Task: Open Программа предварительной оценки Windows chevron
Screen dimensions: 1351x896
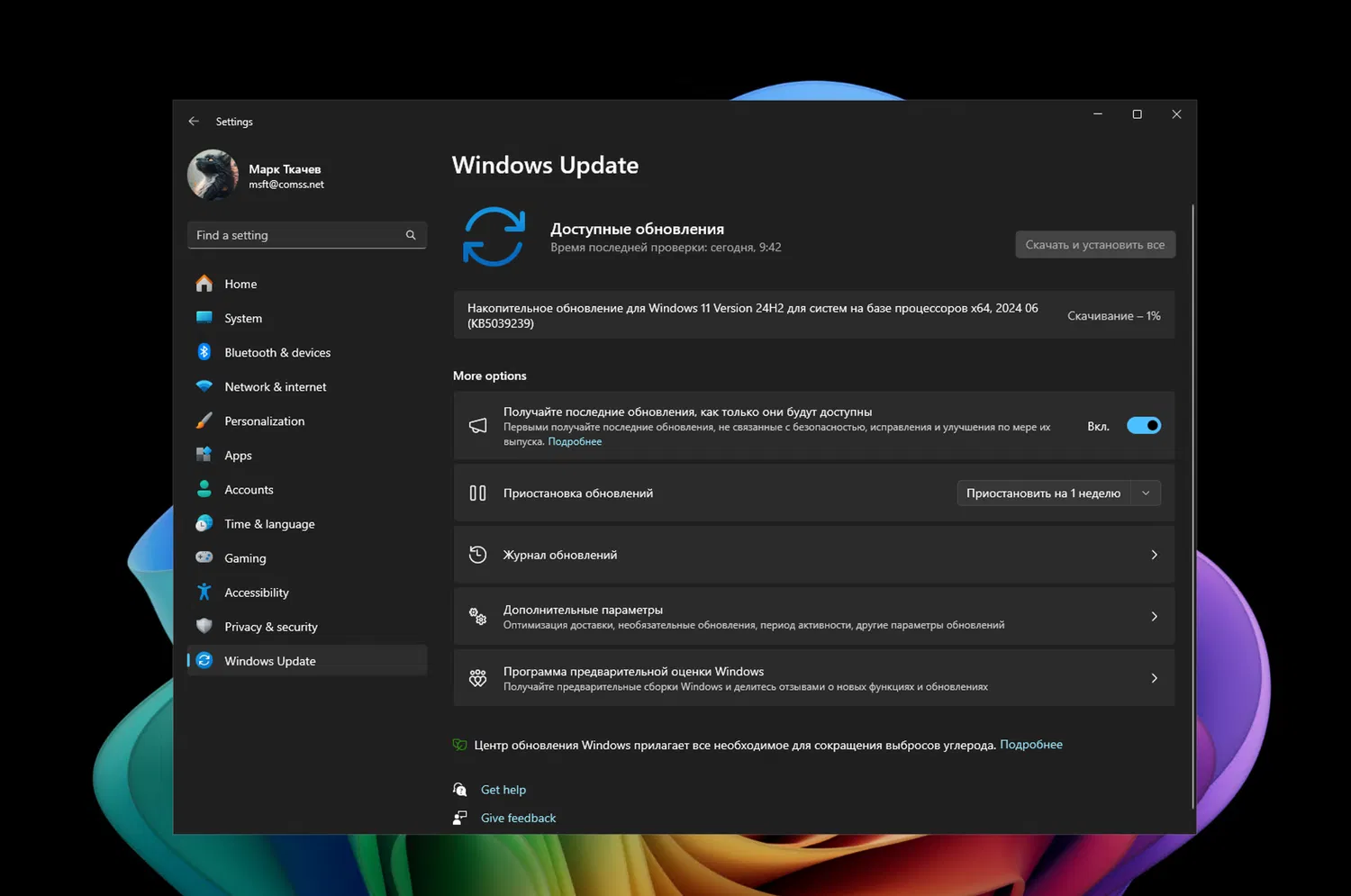Action: click(x=1155, y=678)
